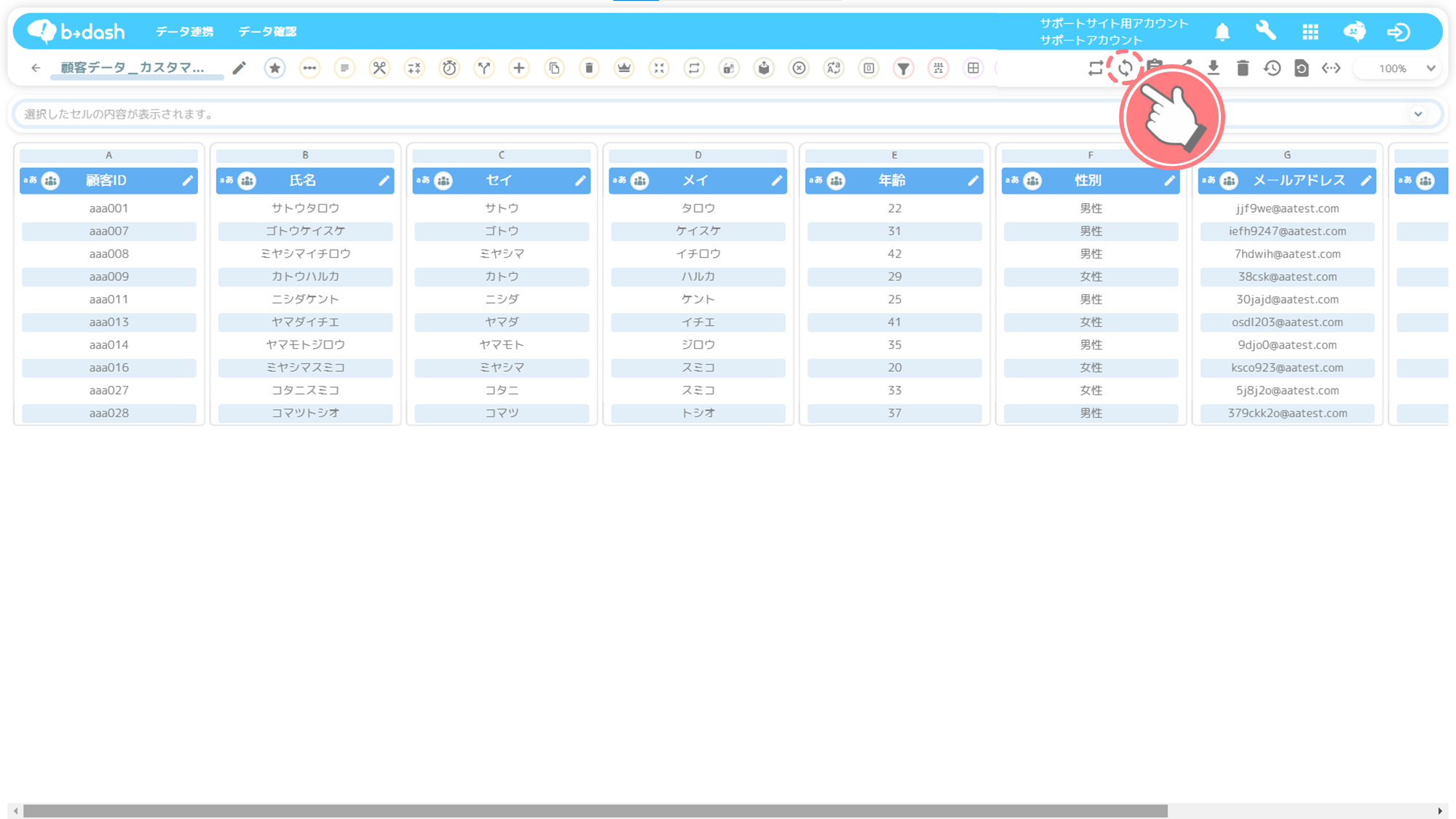Image resolution: width=1456 pixels, height=819 pixels.
Task: Click the stopwatch timer icon in toolbar
Action: [449, 68]
